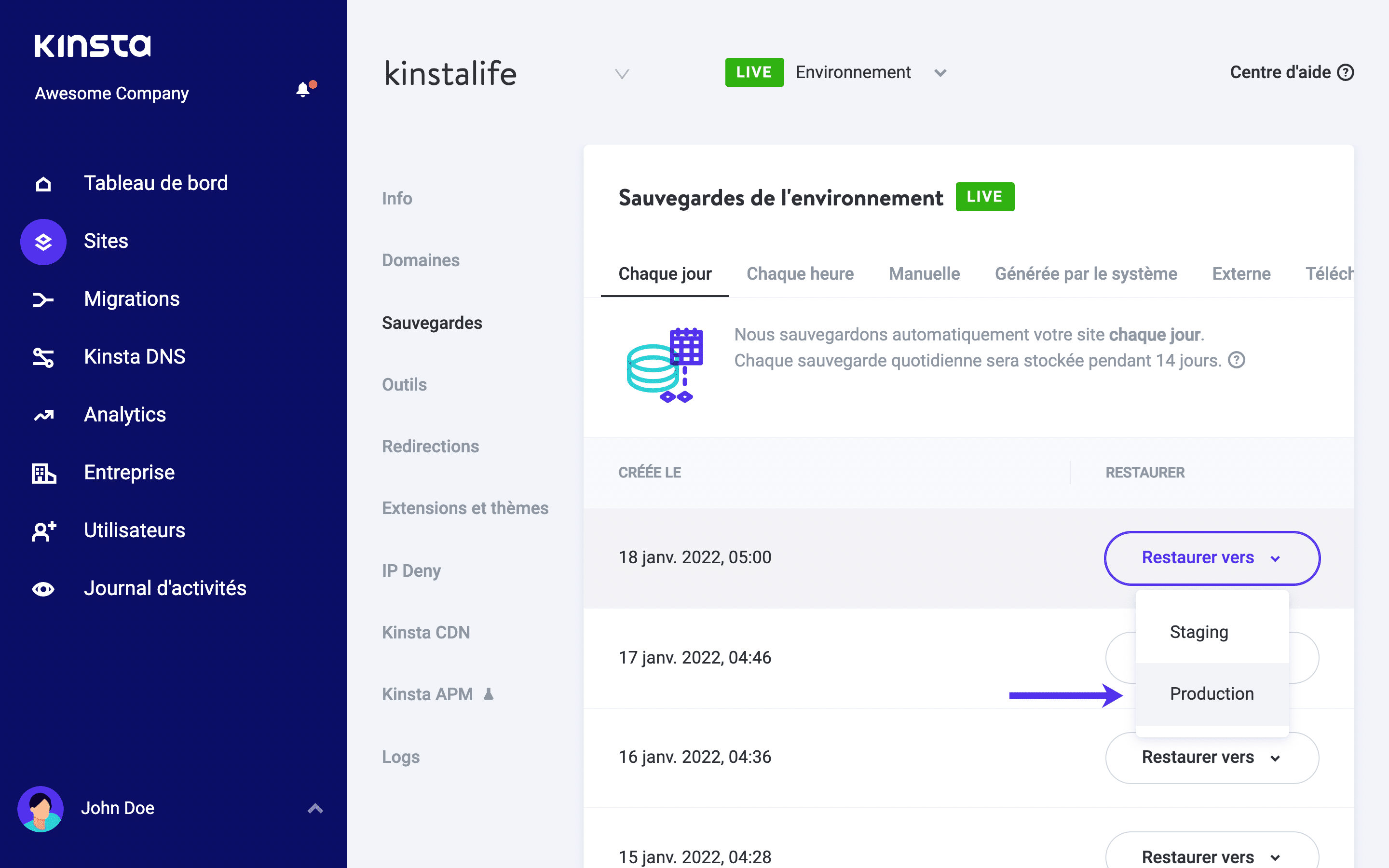
Task: Click the Journal d'activités eye icon
Action: pyautogui.click(x=43, y=589)
